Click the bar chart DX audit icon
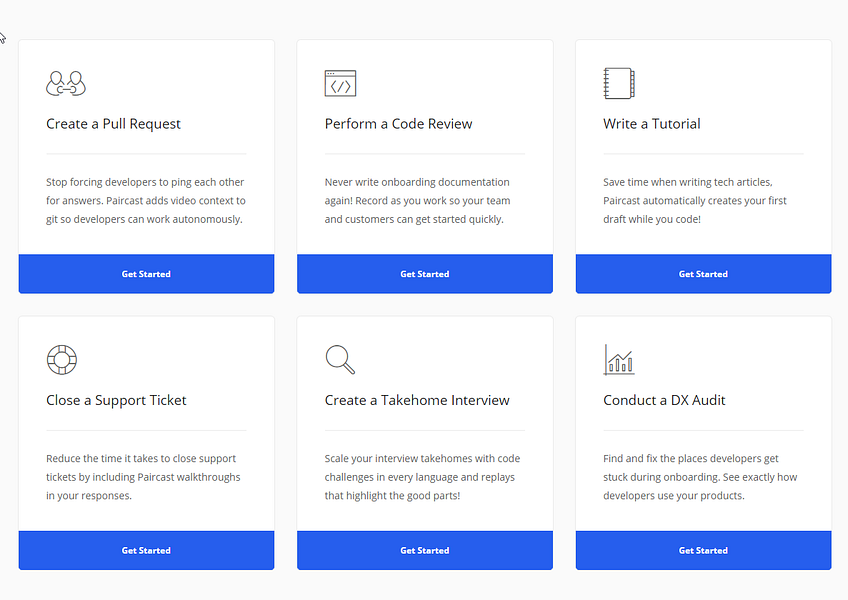The height and width of the screenshot is (600, 848). 619,360
